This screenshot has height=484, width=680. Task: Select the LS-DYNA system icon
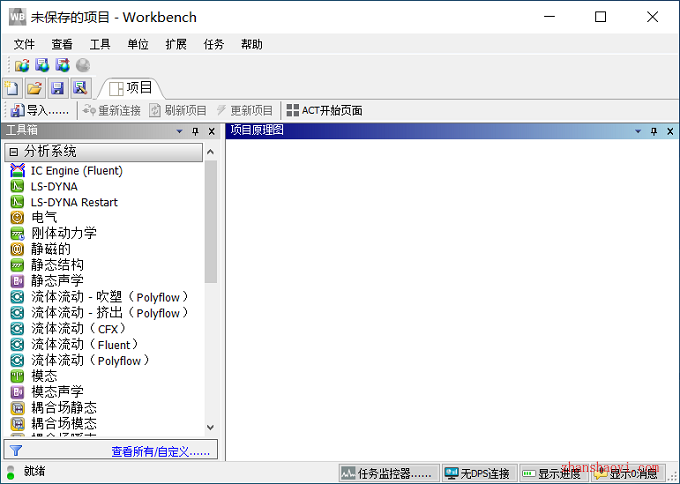pos(17,186)
